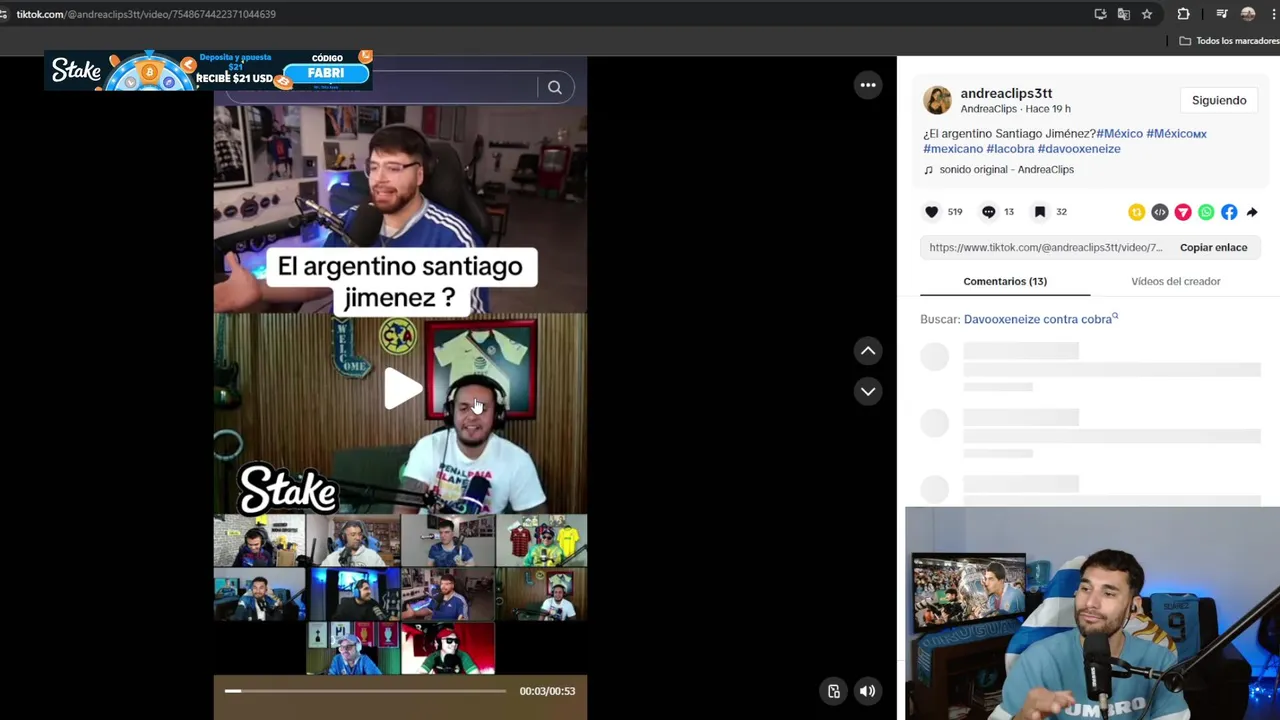This screenshot has height=720, width=1280.
Task: Click the Stake FABRI banner ad
Action: point(209,71)
